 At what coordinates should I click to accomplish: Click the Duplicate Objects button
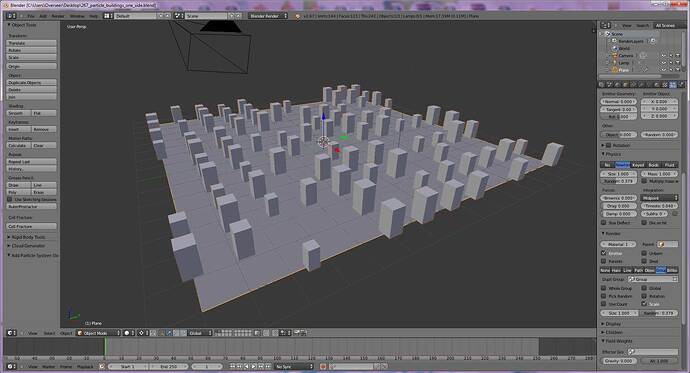pos(32,82)
